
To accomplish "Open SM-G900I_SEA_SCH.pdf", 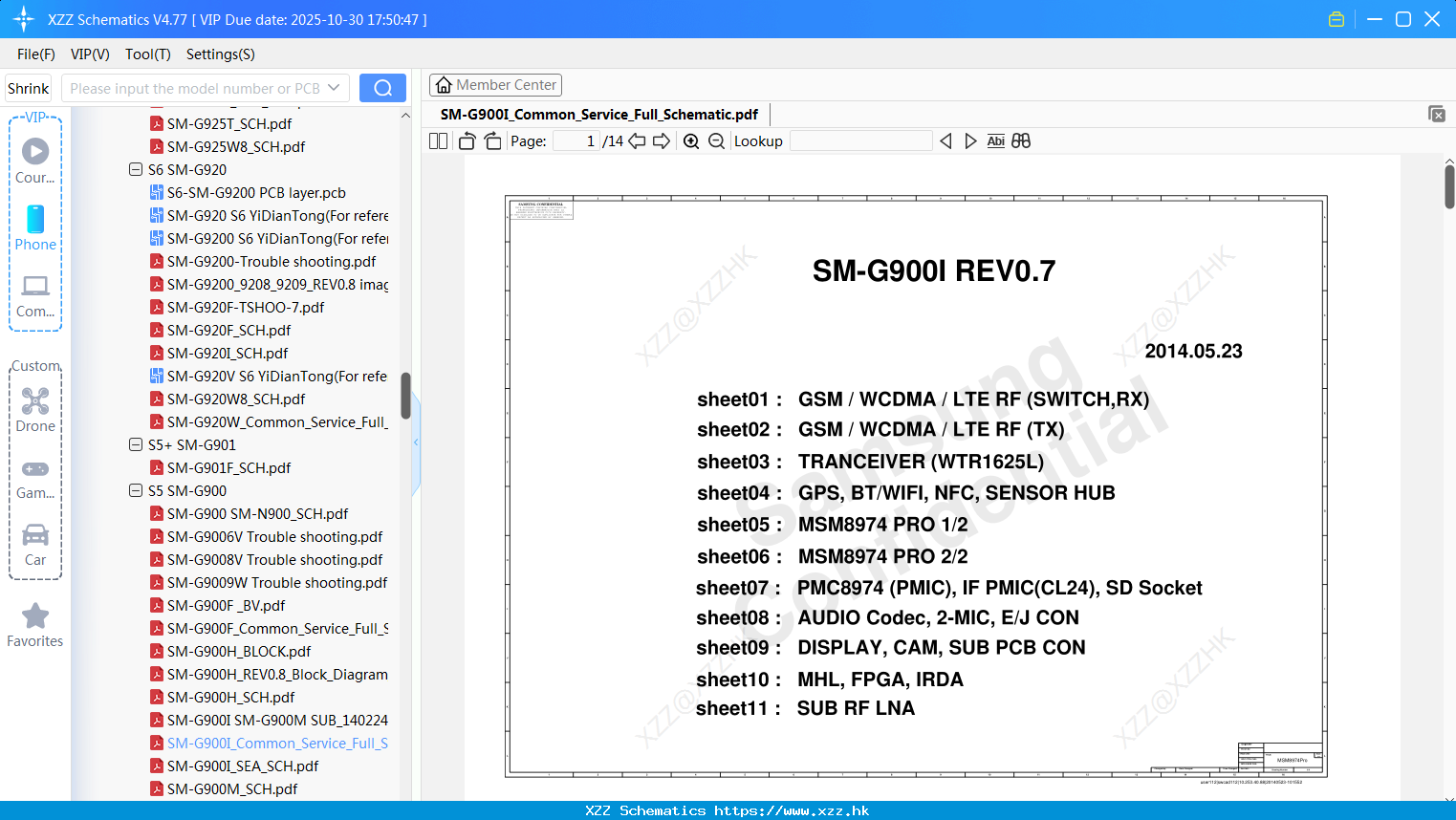I will pos(243,766).
